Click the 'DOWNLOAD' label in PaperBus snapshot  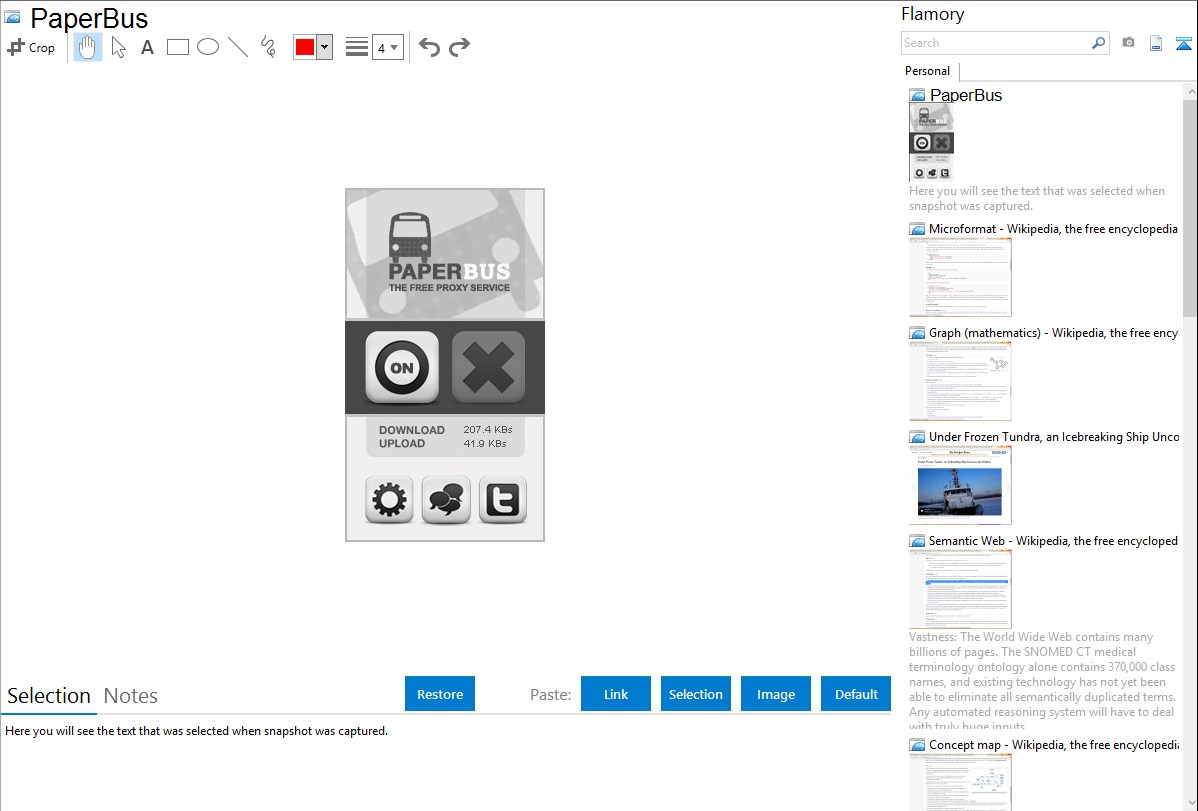click(411, 430)
